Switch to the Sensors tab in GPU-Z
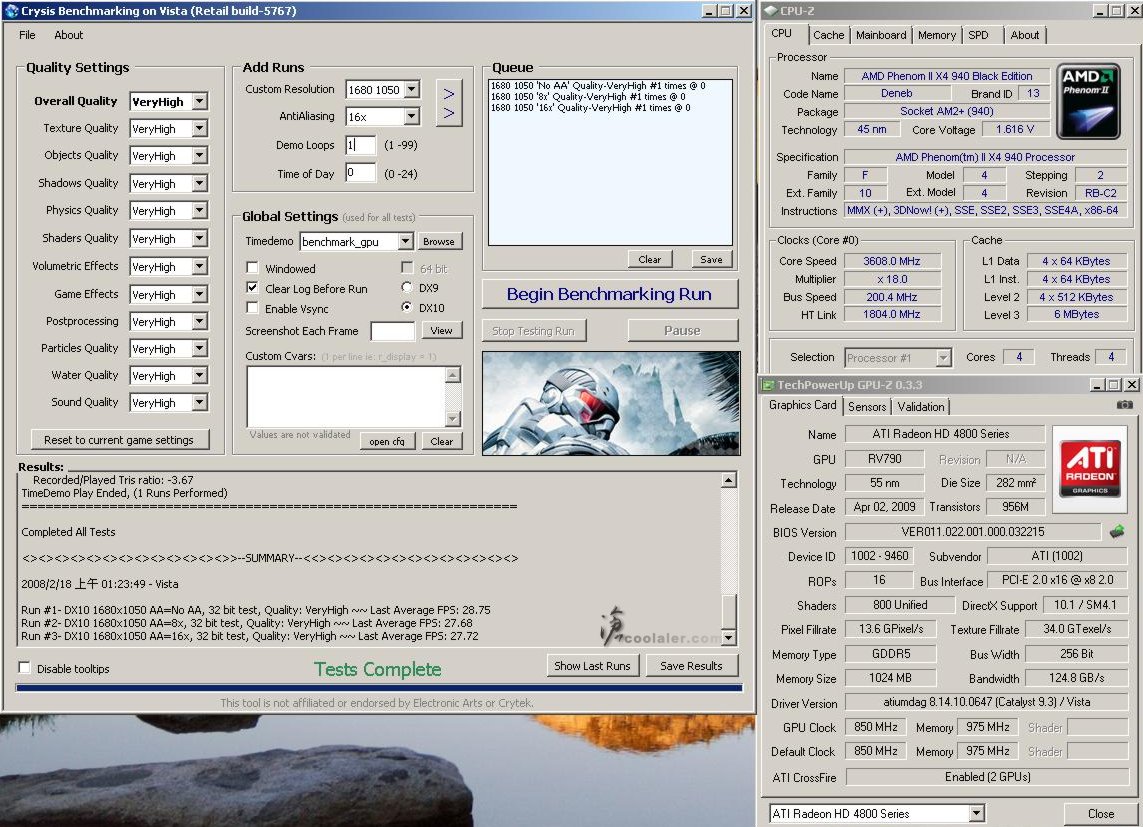Image resolution: width=1143 pixels, height=827 pixels. pyautogui.click(x=867, y=407)
